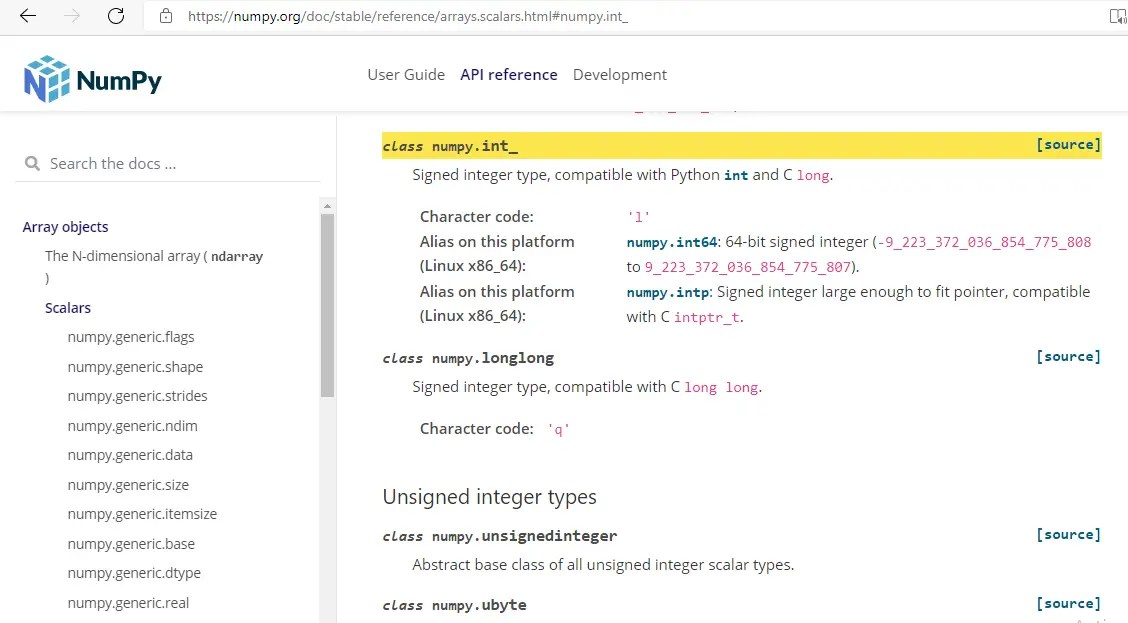Select numpy.generic.flags in the sidebar
Screen dimensions: 1128x623
click(131, 337)
